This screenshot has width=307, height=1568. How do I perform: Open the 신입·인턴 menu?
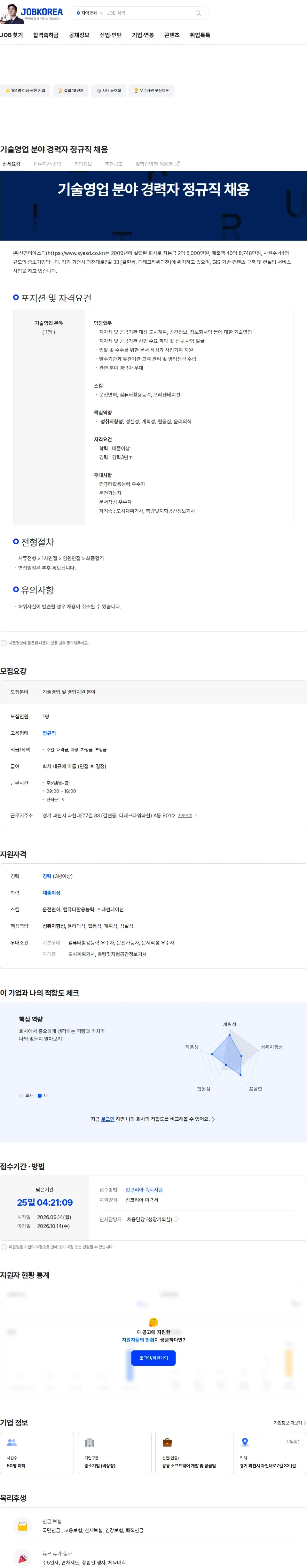tap(111, 35)
